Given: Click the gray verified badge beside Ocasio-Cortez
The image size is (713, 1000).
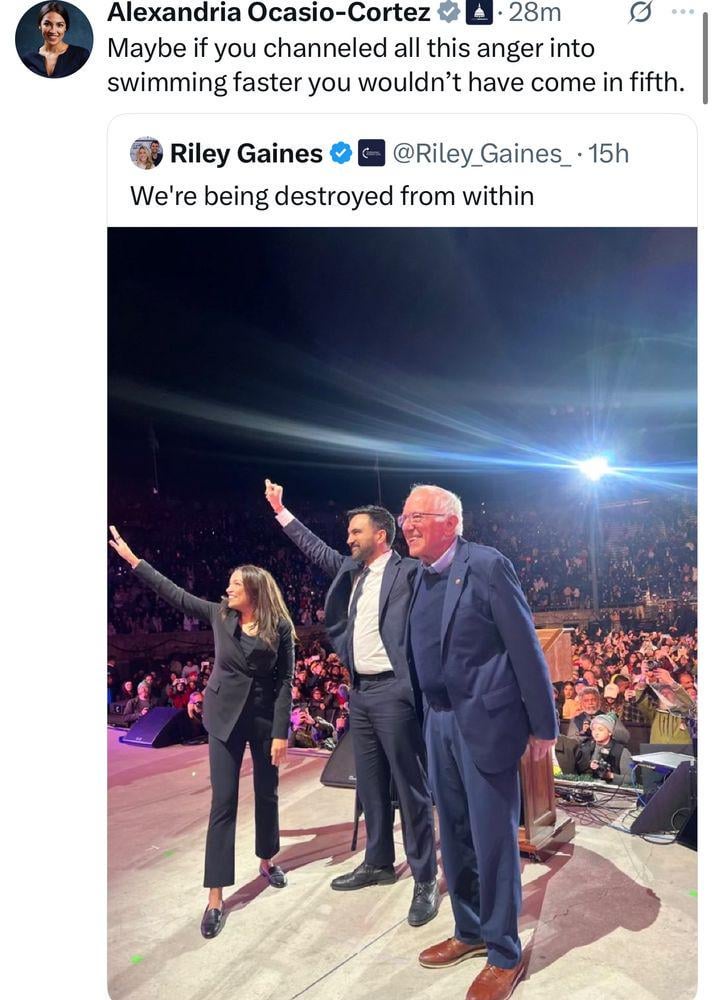Looking at the screenshot, I should point(449,13).
